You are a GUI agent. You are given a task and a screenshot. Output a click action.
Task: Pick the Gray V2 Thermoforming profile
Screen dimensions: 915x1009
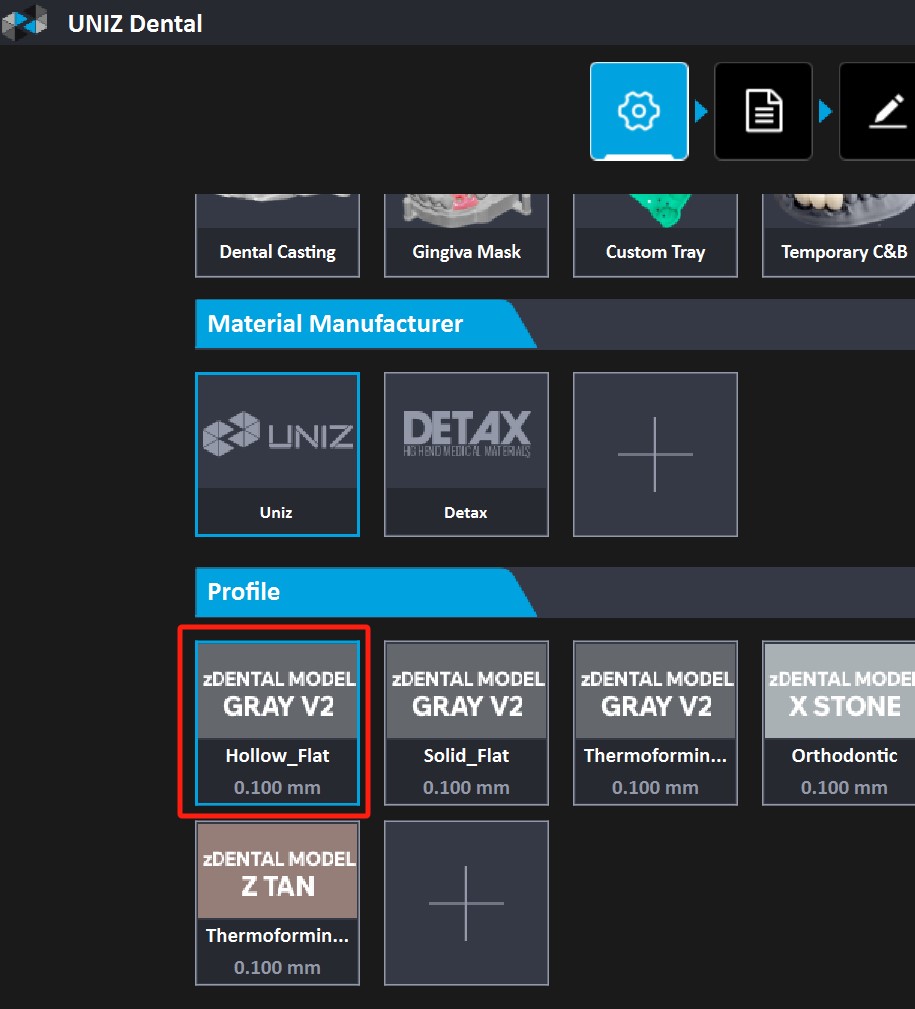pyautogui.click(x=655, y=723)
